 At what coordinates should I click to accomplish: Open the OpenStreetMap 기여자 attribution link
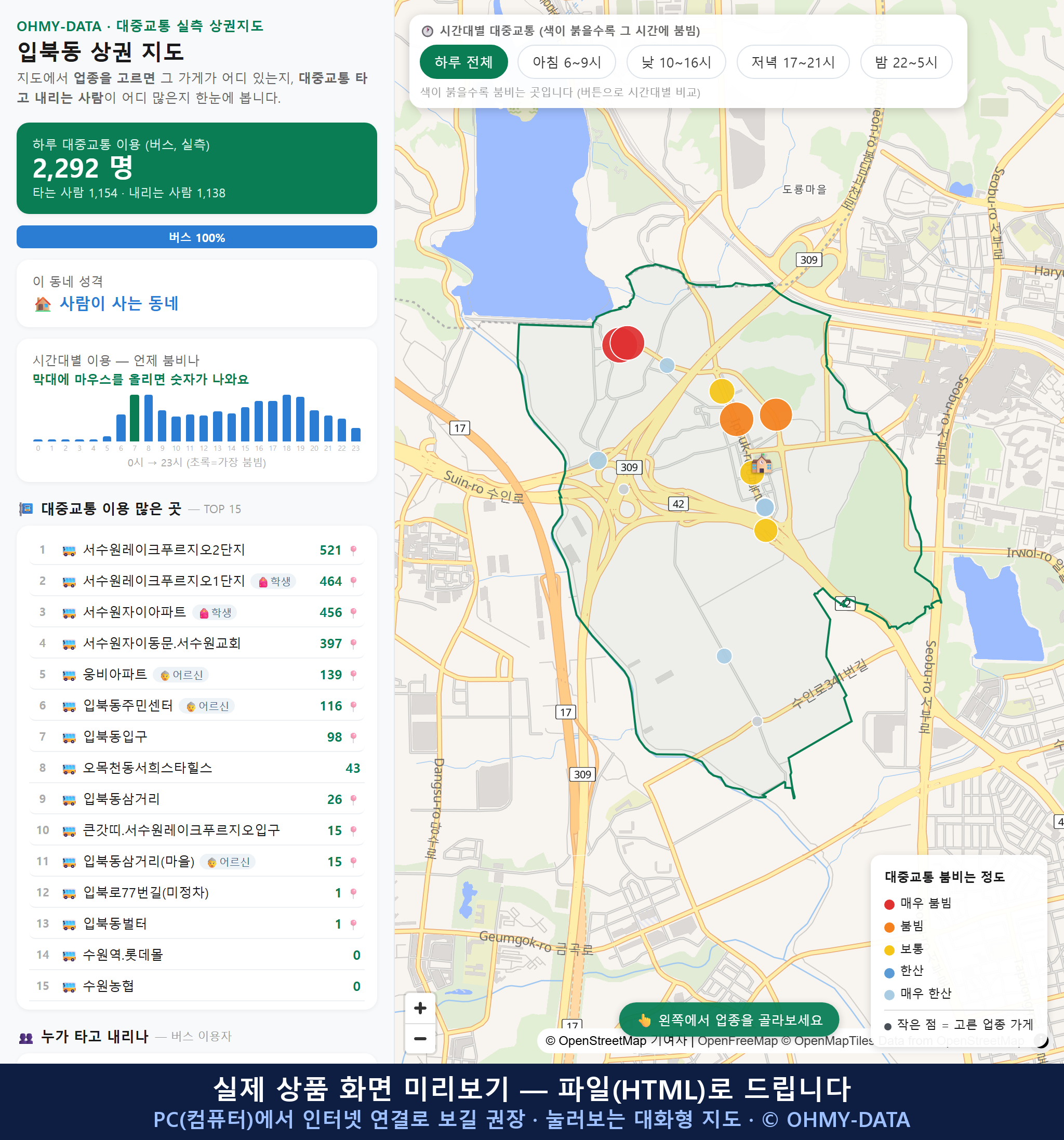tap(616, 1041)
